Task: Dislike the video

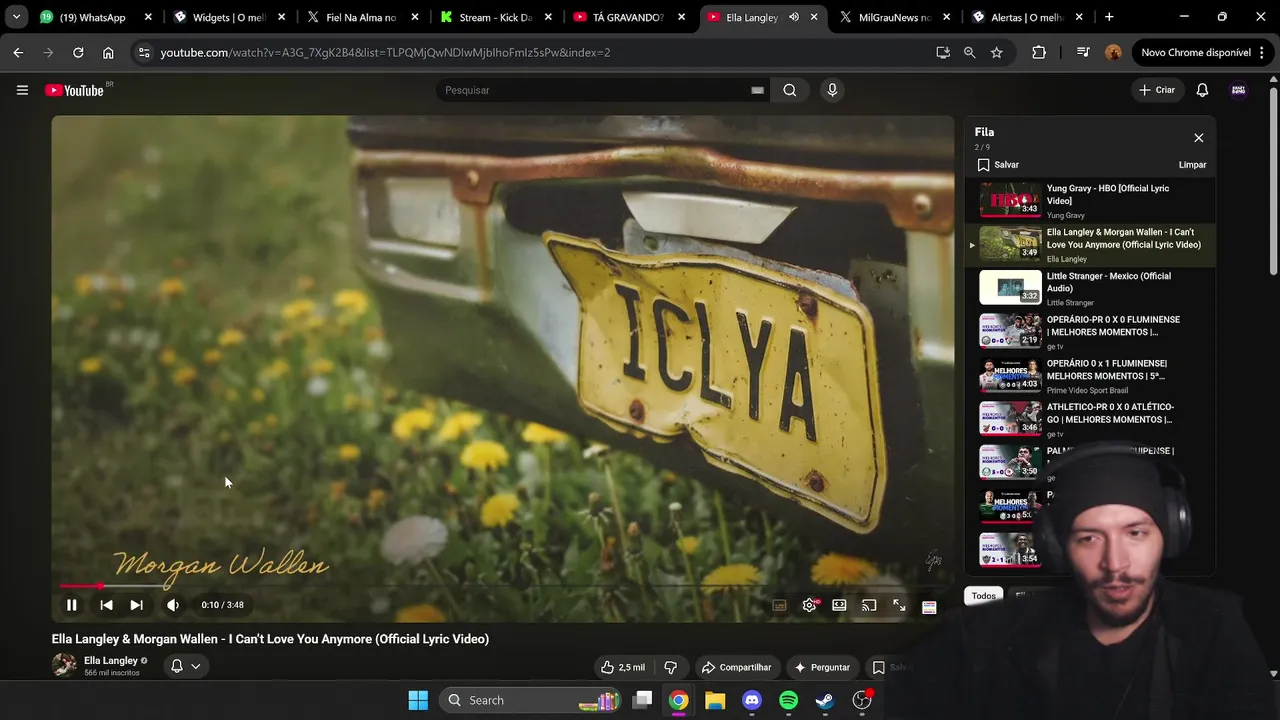Action: 671,667
